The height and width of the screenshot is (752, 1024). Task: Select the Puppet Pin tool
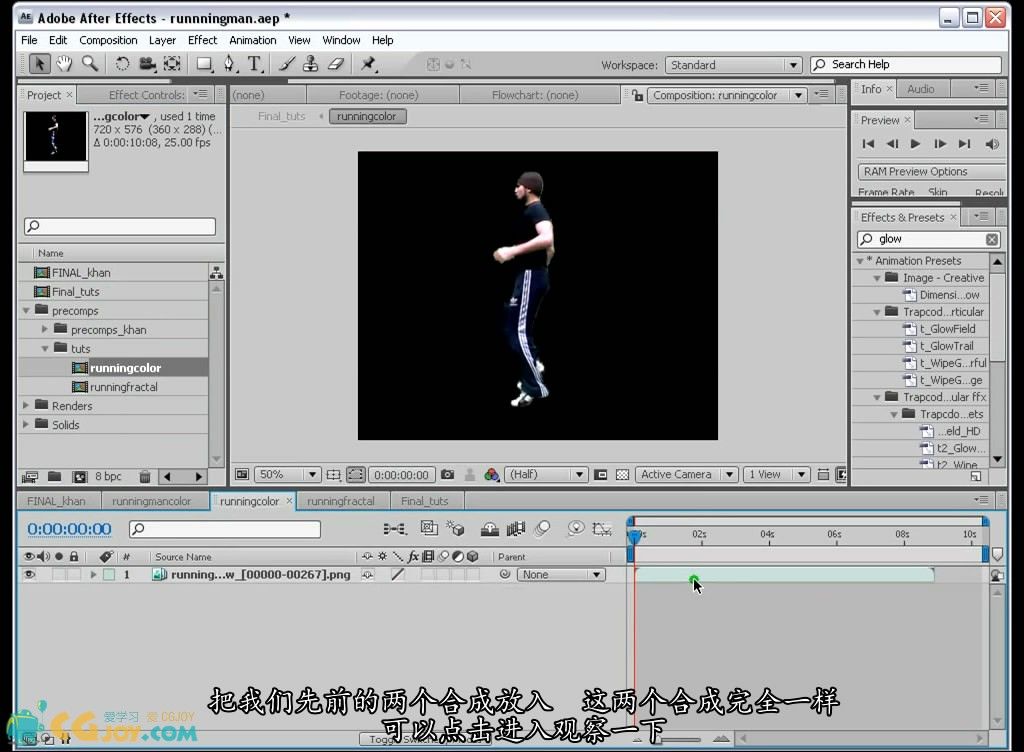point(368,64)
